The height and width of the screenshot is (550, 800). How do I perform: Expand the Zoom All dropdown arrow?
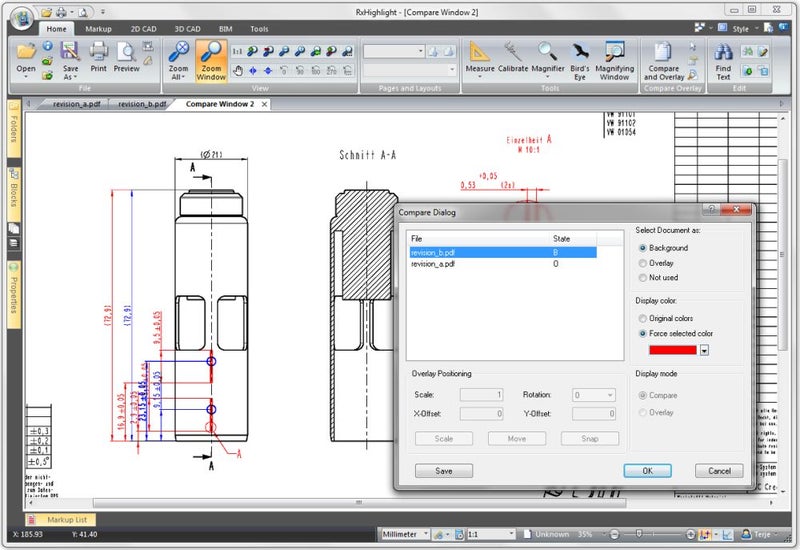[x=182, y=77]
